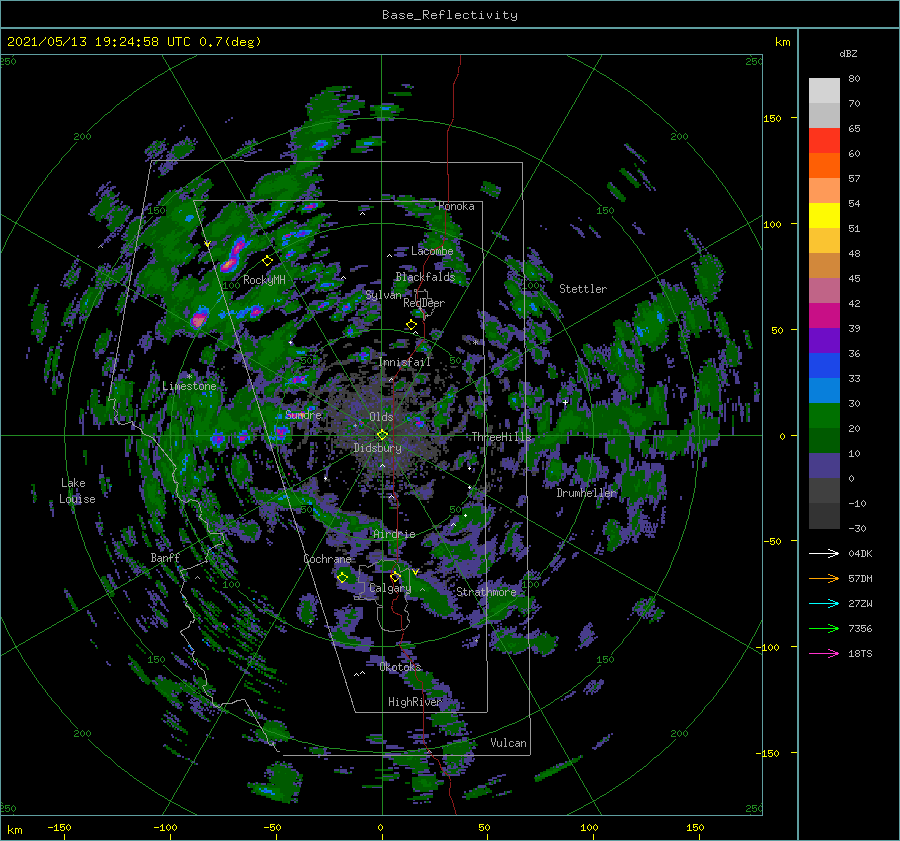Click the cyan 27ZW arrow in legend
Image resolution: width=900 pixels, height=841 pixels.
(x=824, y=603)
